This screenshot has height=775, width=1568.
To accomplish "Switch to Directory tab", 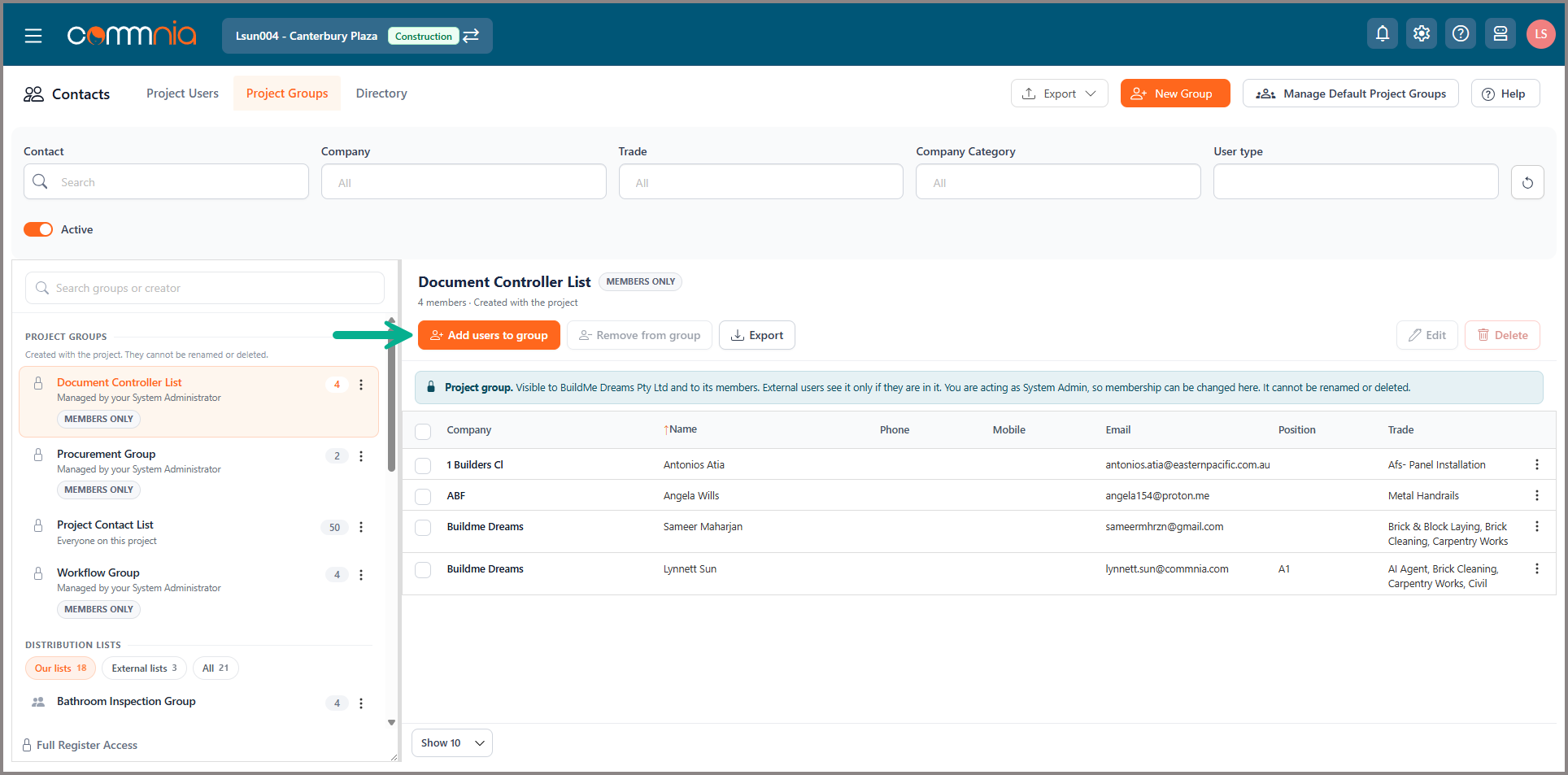I will (x=381, y=94).
